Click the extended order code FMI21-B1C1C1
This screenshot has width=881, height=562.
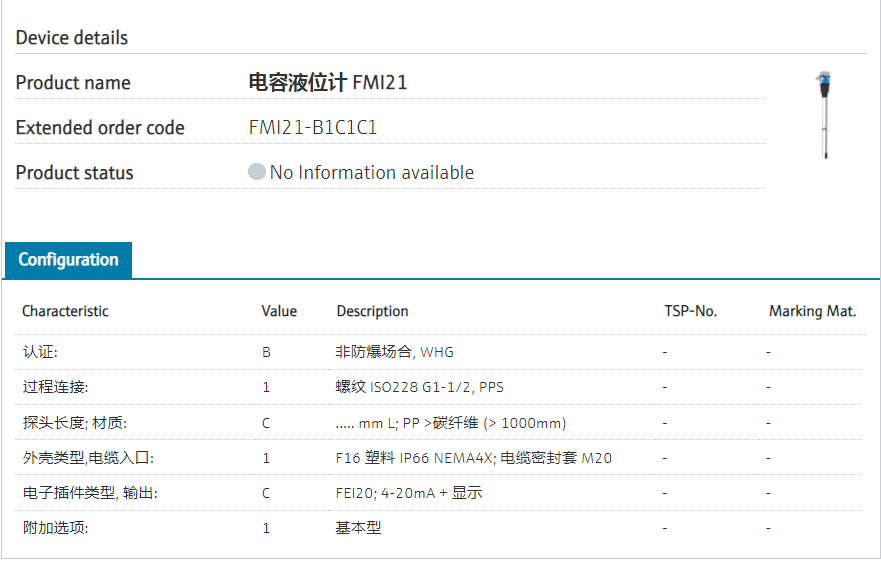tap(313, 128)
